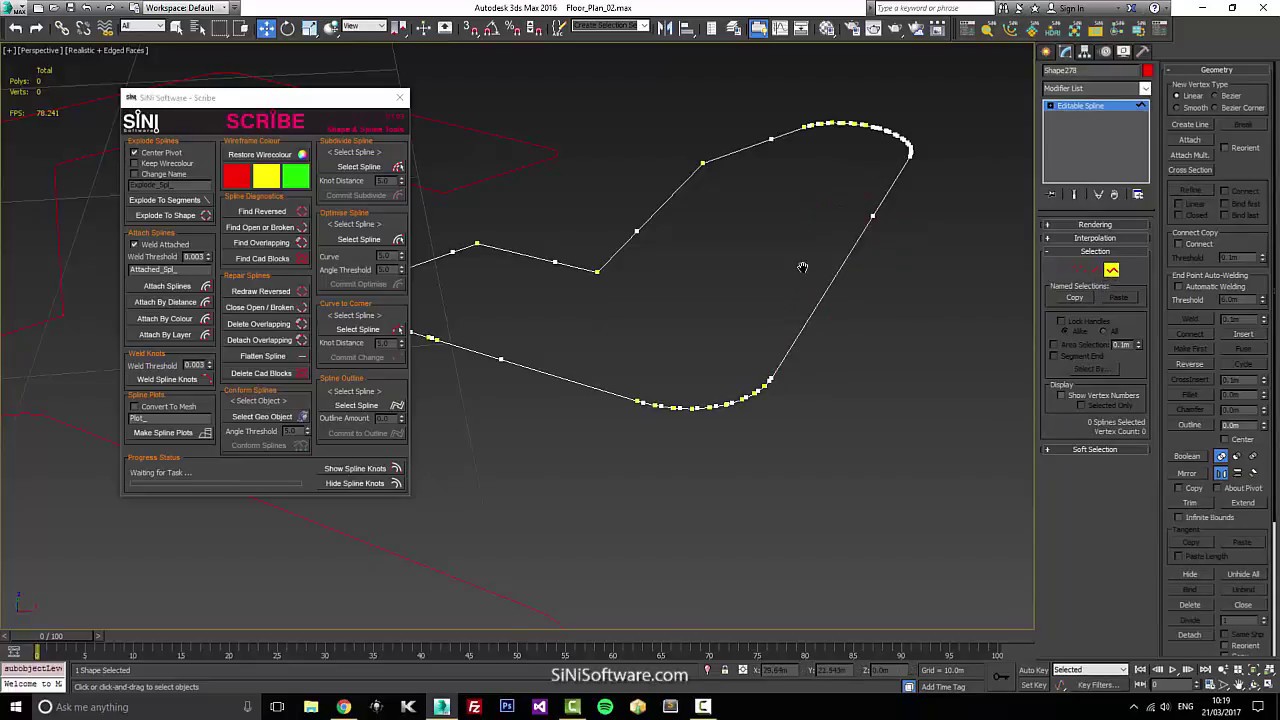Pick the green wireframe colour swatch
This screenshot has height=720, width=1280.
coord(295,177)
